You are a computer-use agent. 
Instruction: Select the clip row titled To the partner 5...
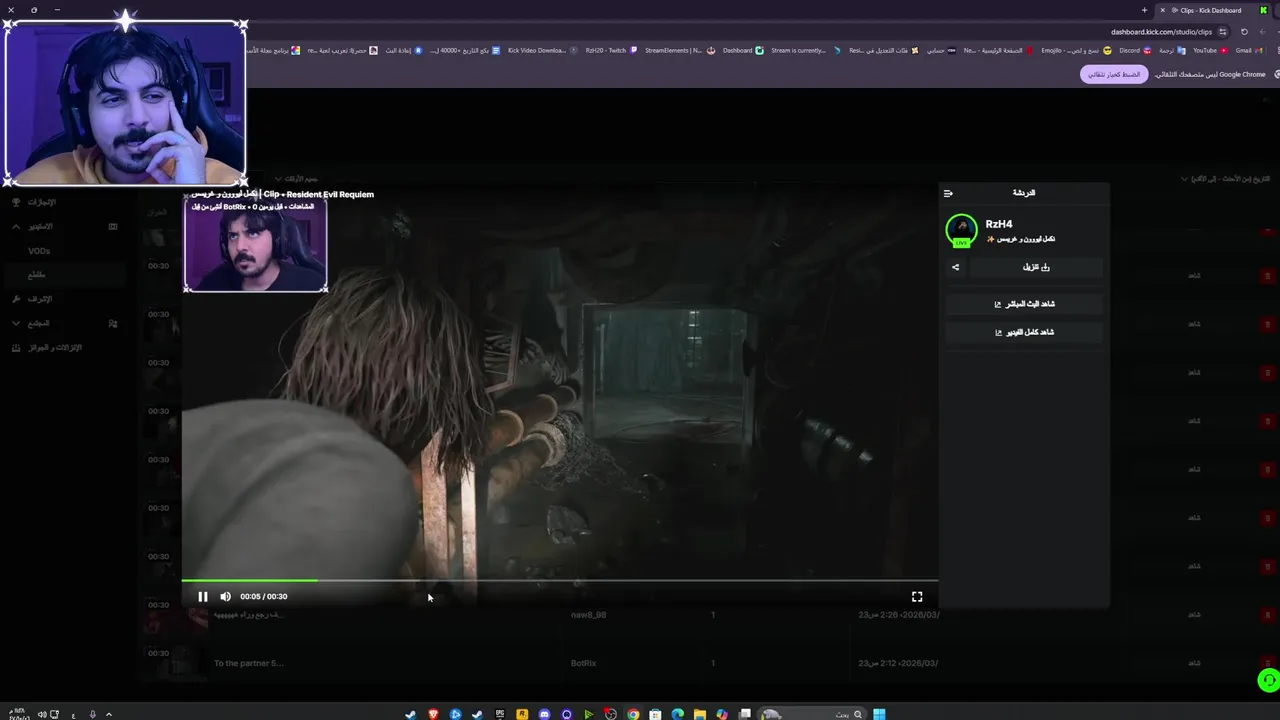(x=248, y=663)
